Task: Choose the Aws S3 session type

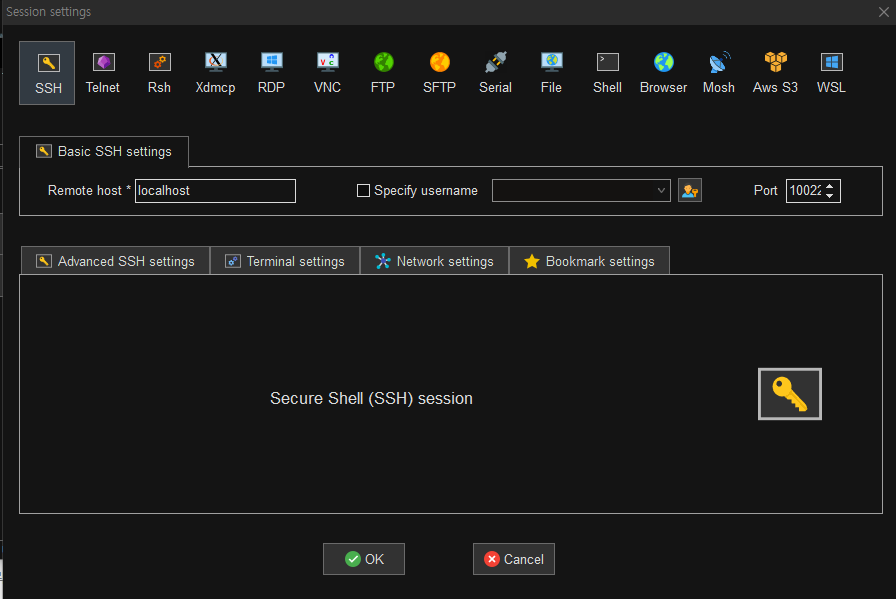Action: click(775, 73)
